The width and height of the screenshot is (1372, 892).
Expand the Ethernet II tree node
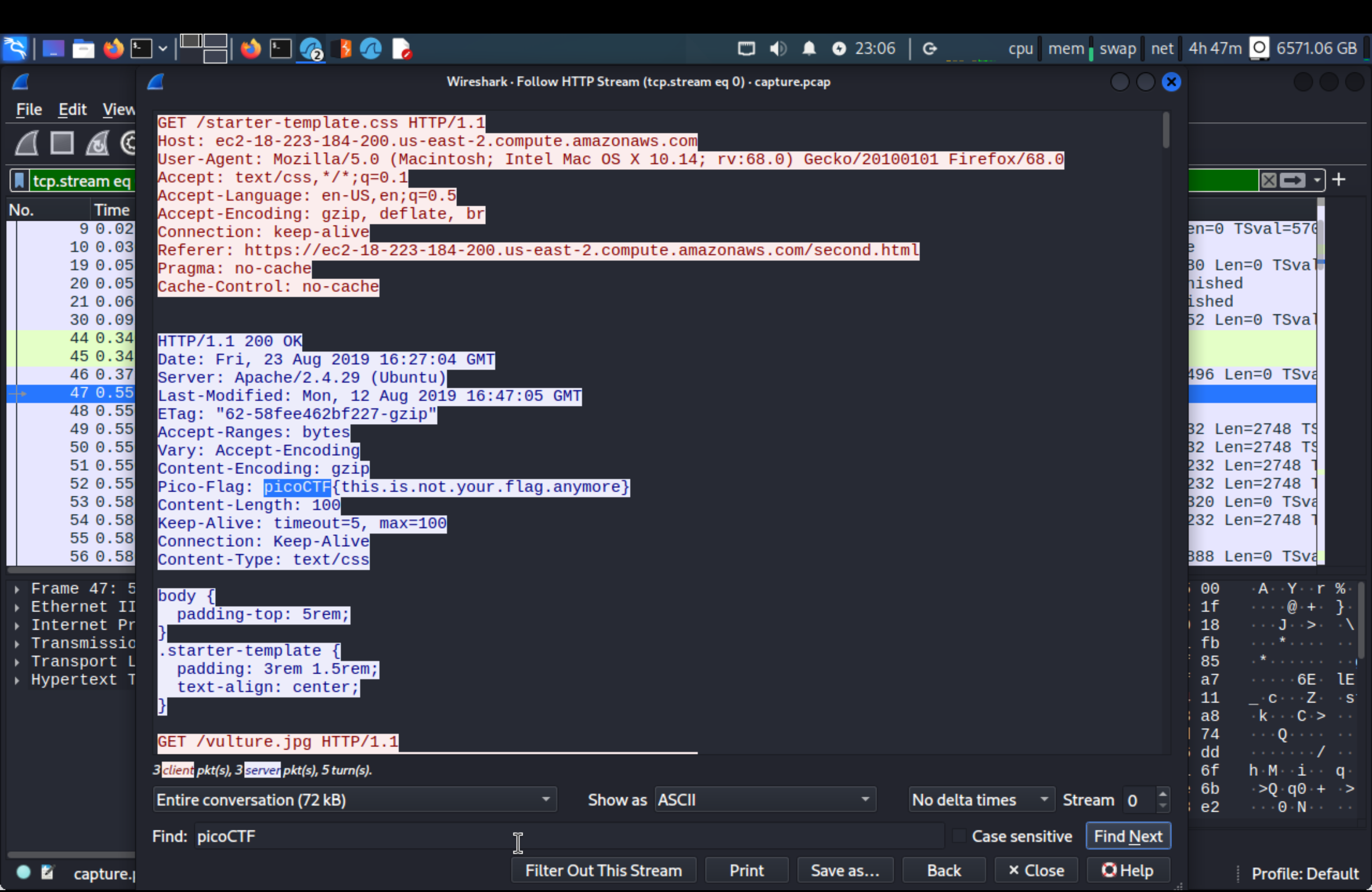click(x=17, y=607)
